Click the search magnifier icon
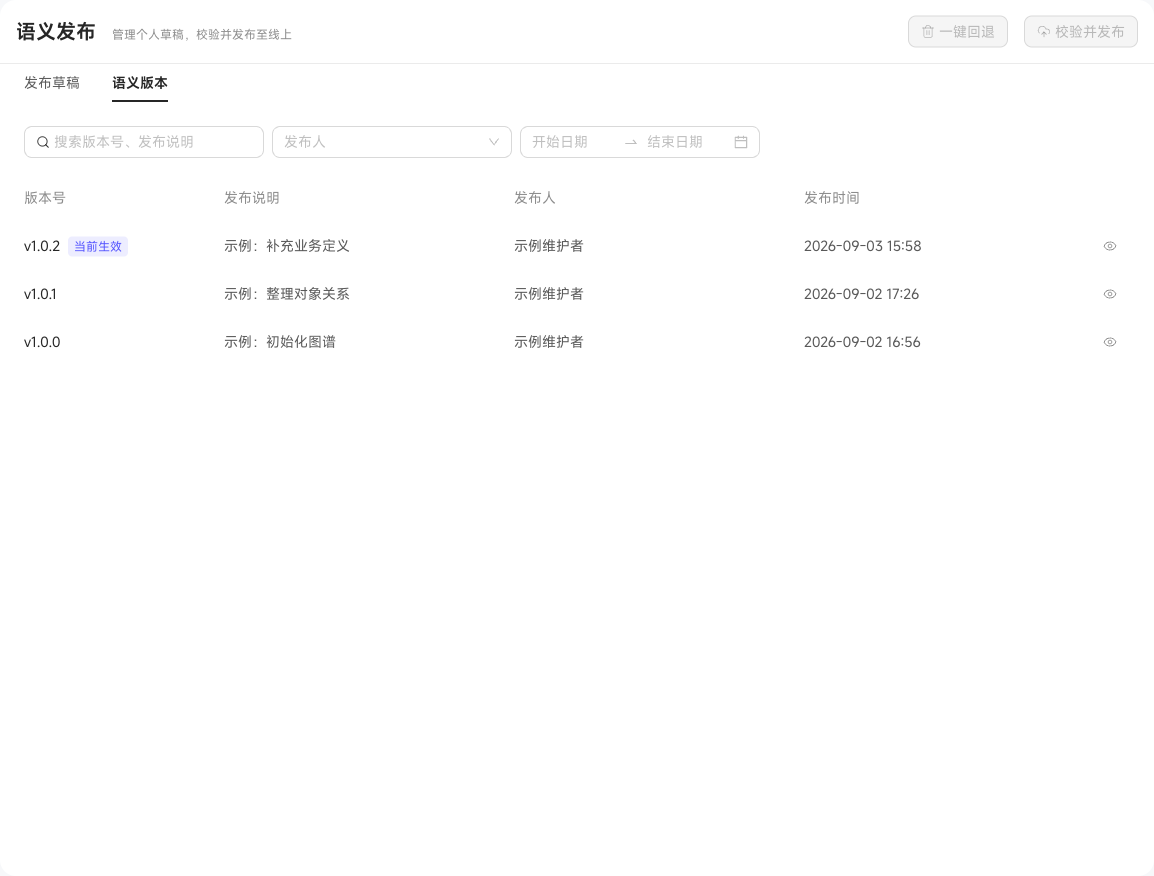This screenshot has height=876, width=1154. click(x=43, y=142)
